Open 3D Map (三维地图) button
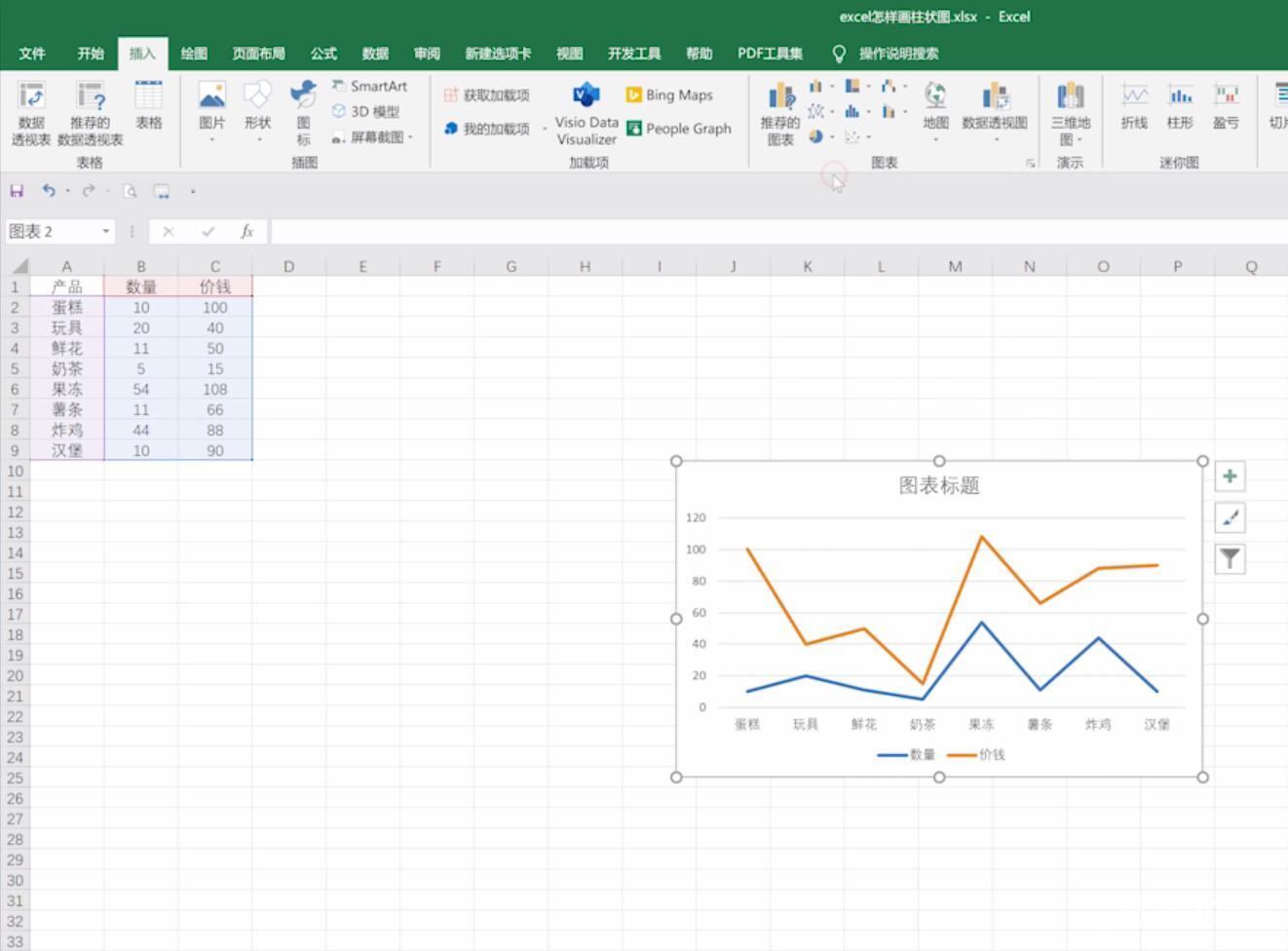Viewport: 1288px width, 951px height. coord(1070,113)
